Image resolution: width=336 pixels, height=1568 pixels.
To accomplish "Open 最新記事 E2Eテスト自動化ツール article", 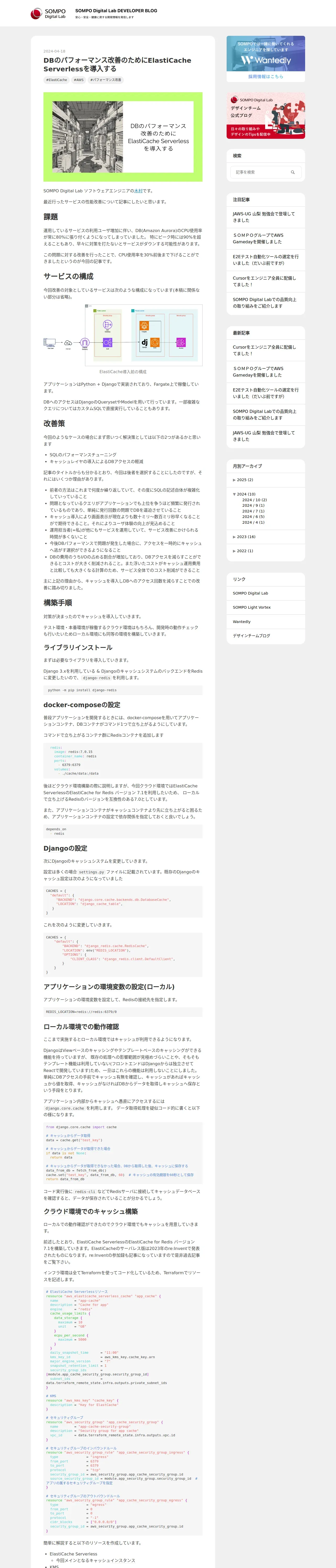I will (266, 393).
